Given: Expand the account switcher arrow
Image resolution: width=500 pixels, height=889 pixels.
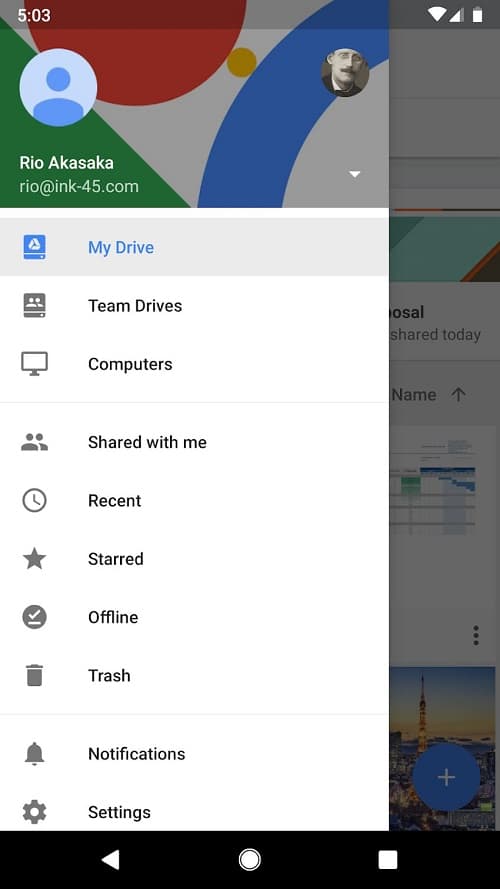Looking at the screenshot, I should pos(355,174).
